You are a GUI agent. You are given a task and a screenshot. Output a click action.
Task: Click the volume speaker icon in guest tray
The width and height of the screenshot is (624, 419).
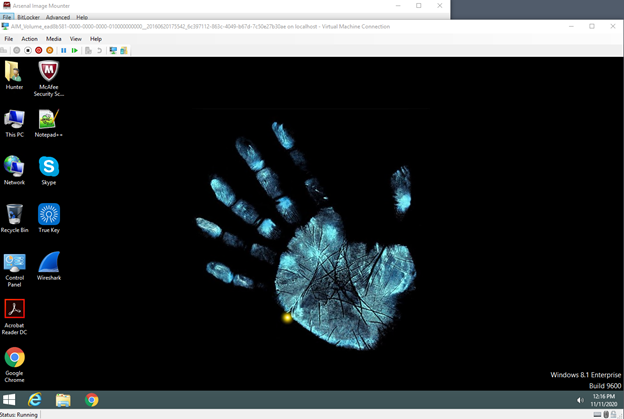(580, 400)
